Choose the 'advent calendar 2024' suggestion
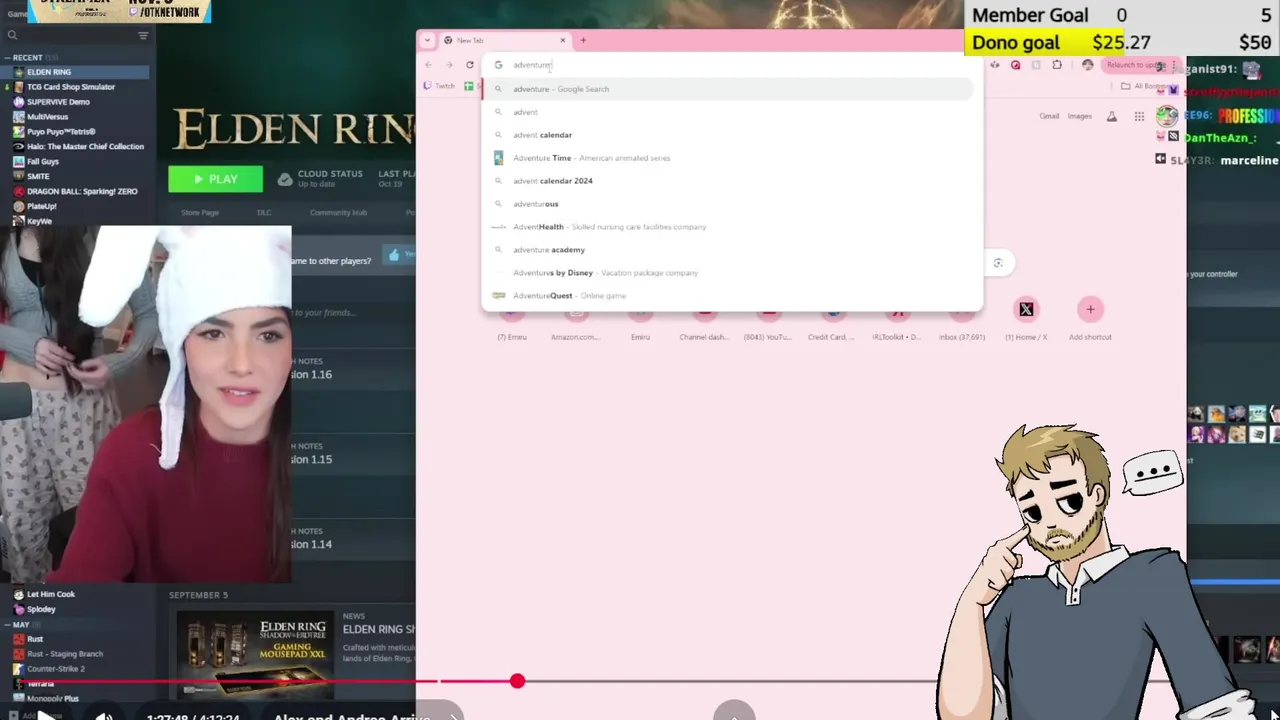Viewport: 1280px width, 720px height. (x=727, y=181)
